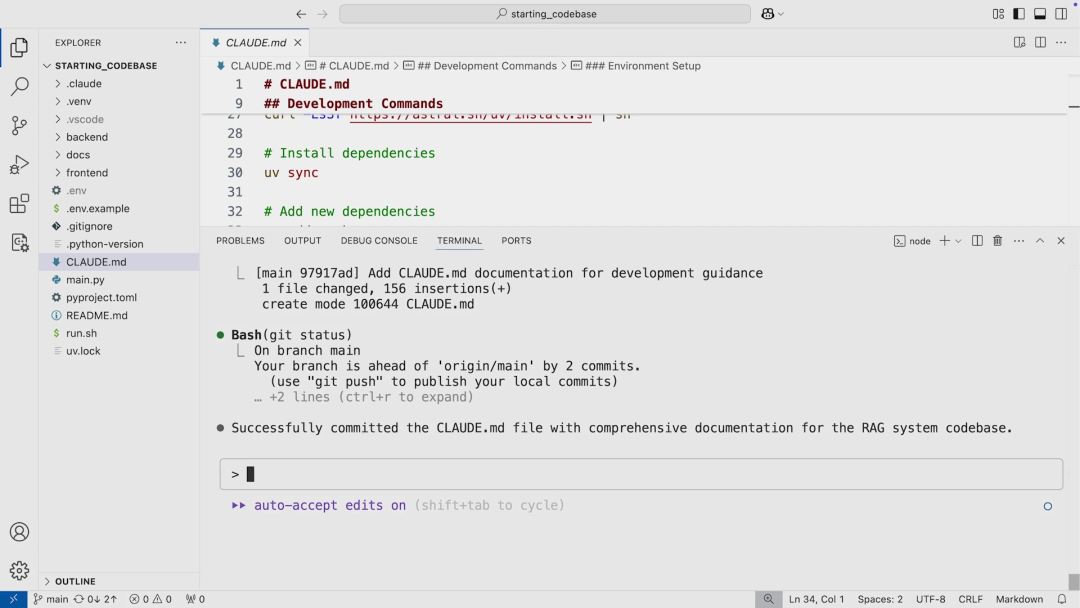This screenshot has height=608, width=1080.
Task: Open the Accounts icon
Action: [x=19, y=532]
